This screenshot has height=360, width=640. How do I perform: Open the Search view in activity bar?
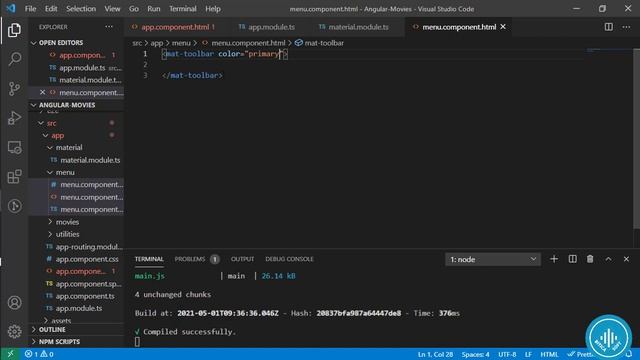tap(14, 59)
